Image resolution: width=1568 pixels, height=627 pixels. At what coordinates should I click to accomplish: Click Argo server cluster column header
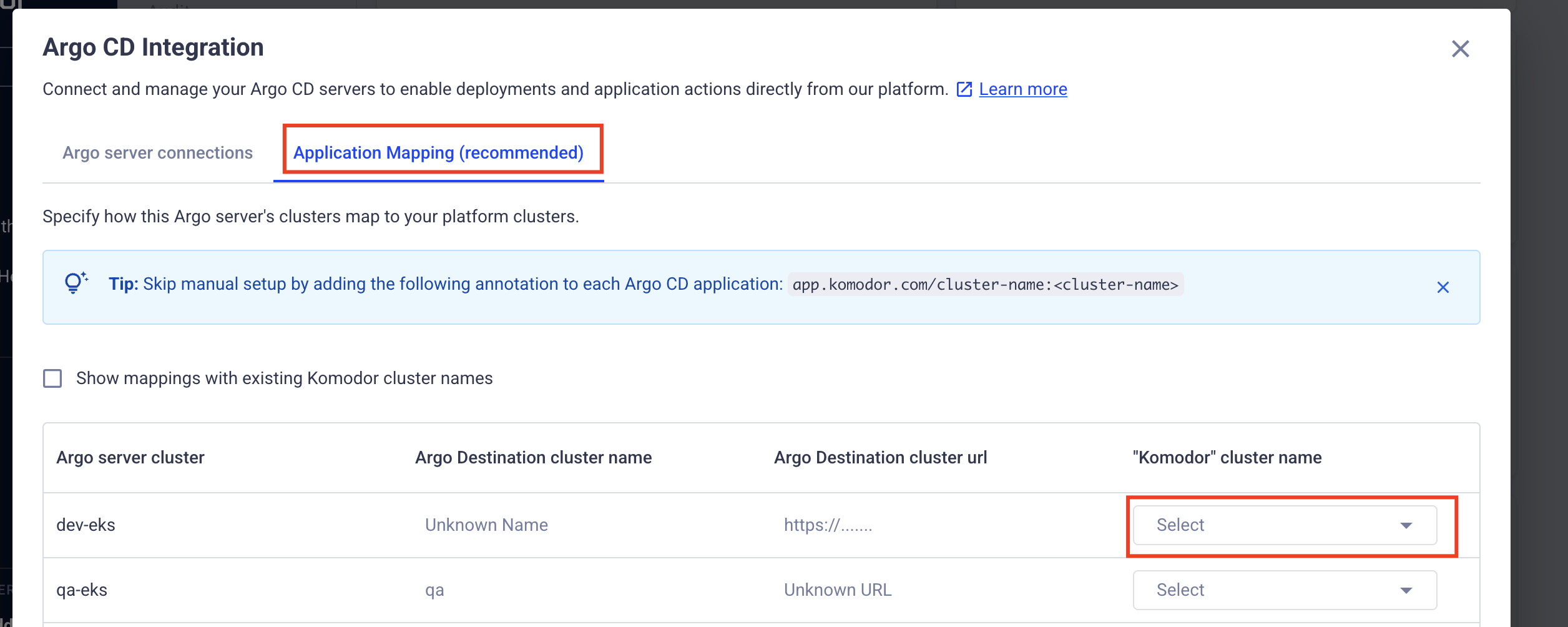130,458
